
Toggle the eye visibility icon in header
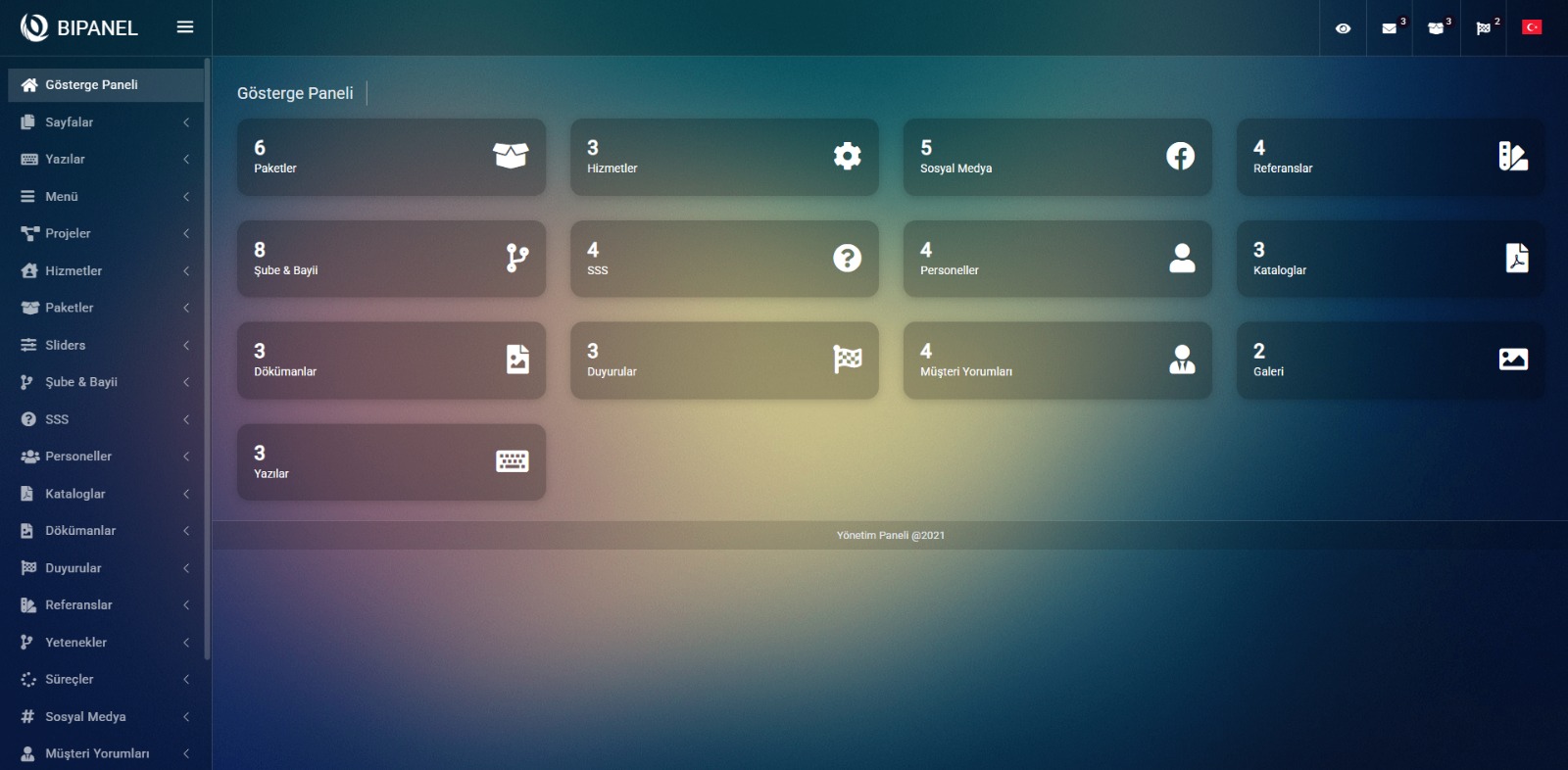1343,28
